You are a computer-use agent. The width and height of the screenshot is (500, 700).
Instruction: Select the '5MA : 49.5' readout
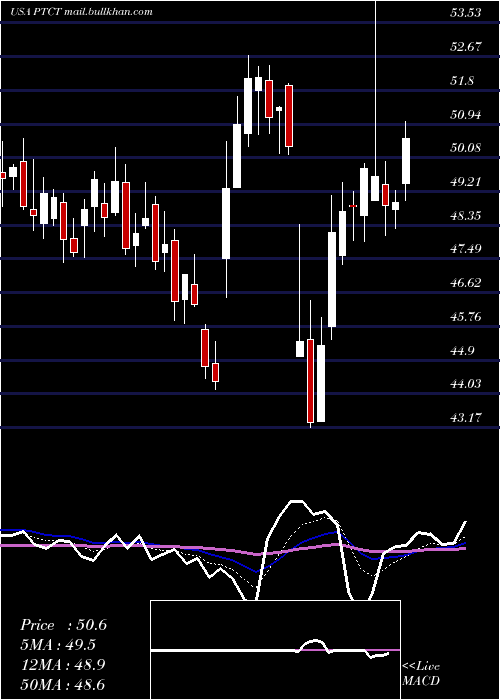click(x=58, y=645)
